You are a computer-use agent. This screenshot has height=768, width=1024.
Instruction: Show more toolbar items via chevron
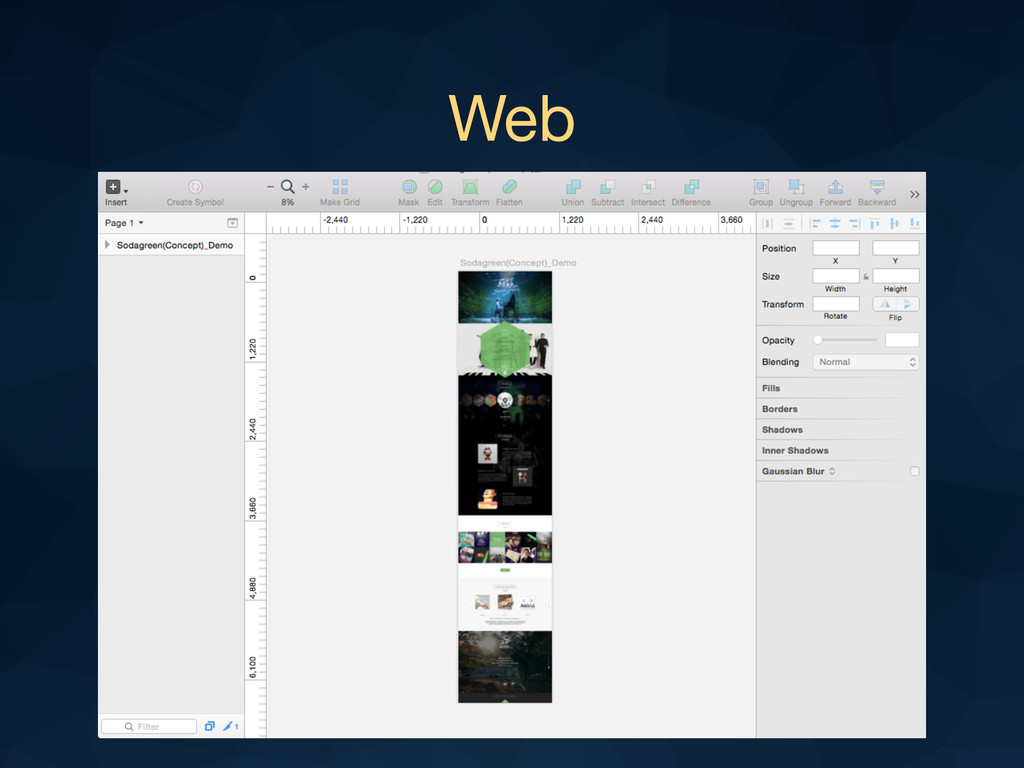pyautogui.click(x=914, y=194)
